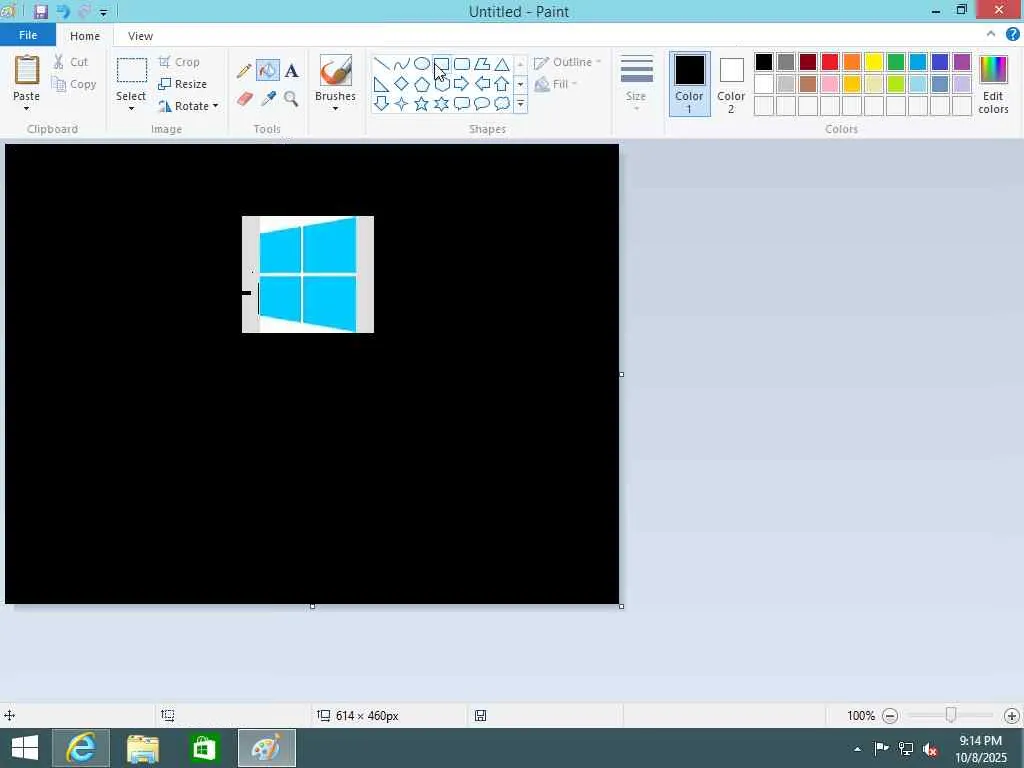Screen dimensions: 1024x768
Task: Open the Windows Start button
Action: pyautogui.click(x=25, y=748)
